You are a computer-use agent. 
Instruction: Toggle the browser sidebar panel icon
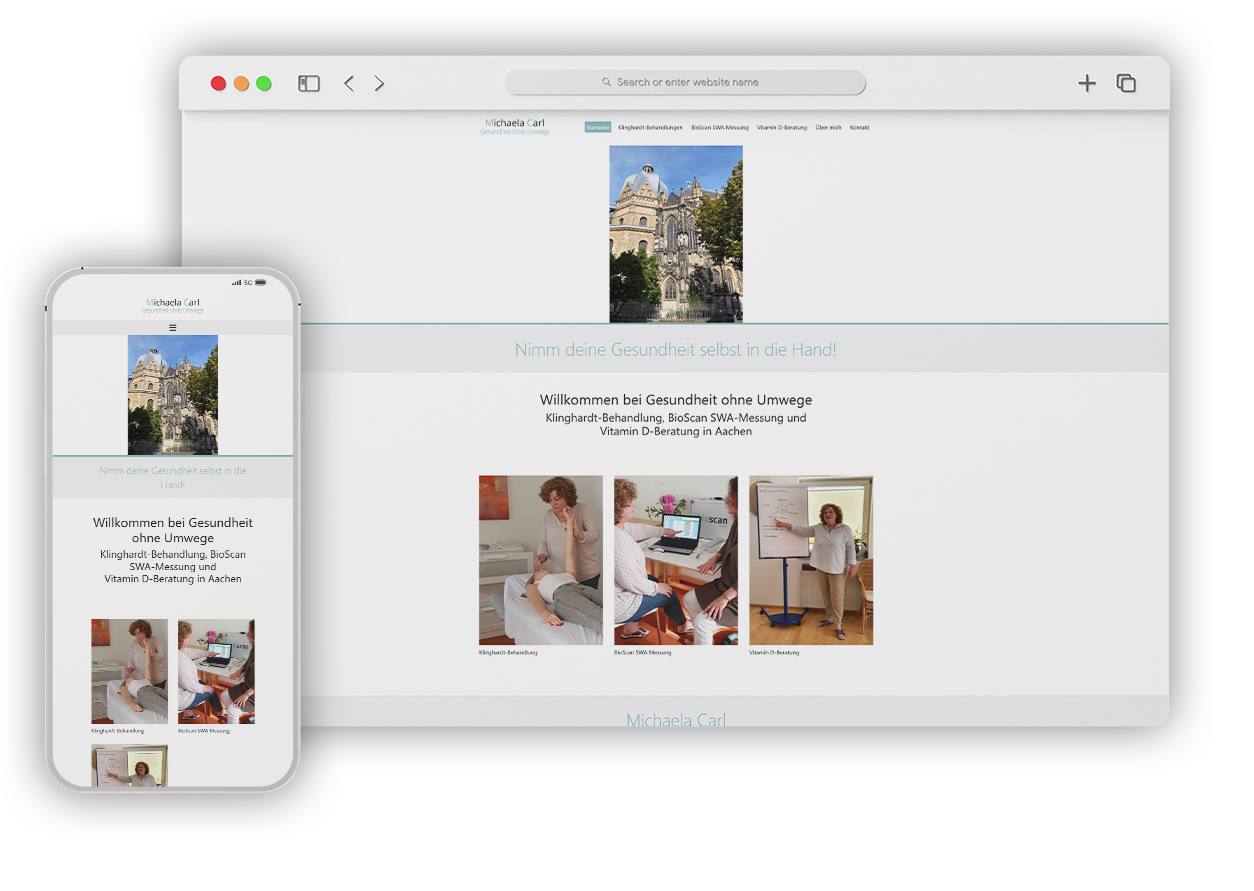point(309,84)
